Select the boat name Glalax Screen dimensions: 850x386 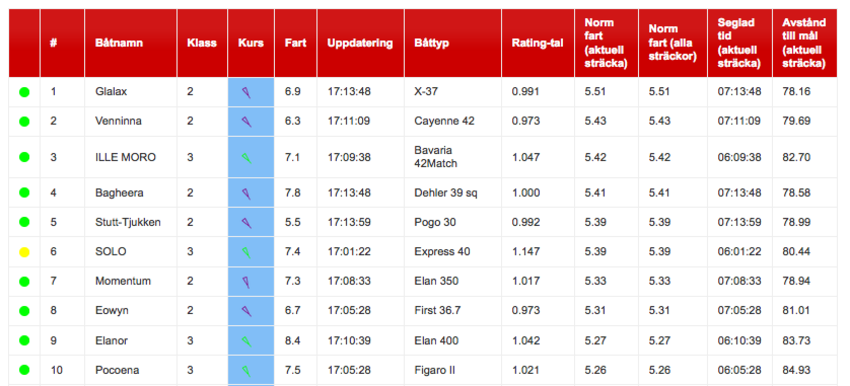pos(111,92)
